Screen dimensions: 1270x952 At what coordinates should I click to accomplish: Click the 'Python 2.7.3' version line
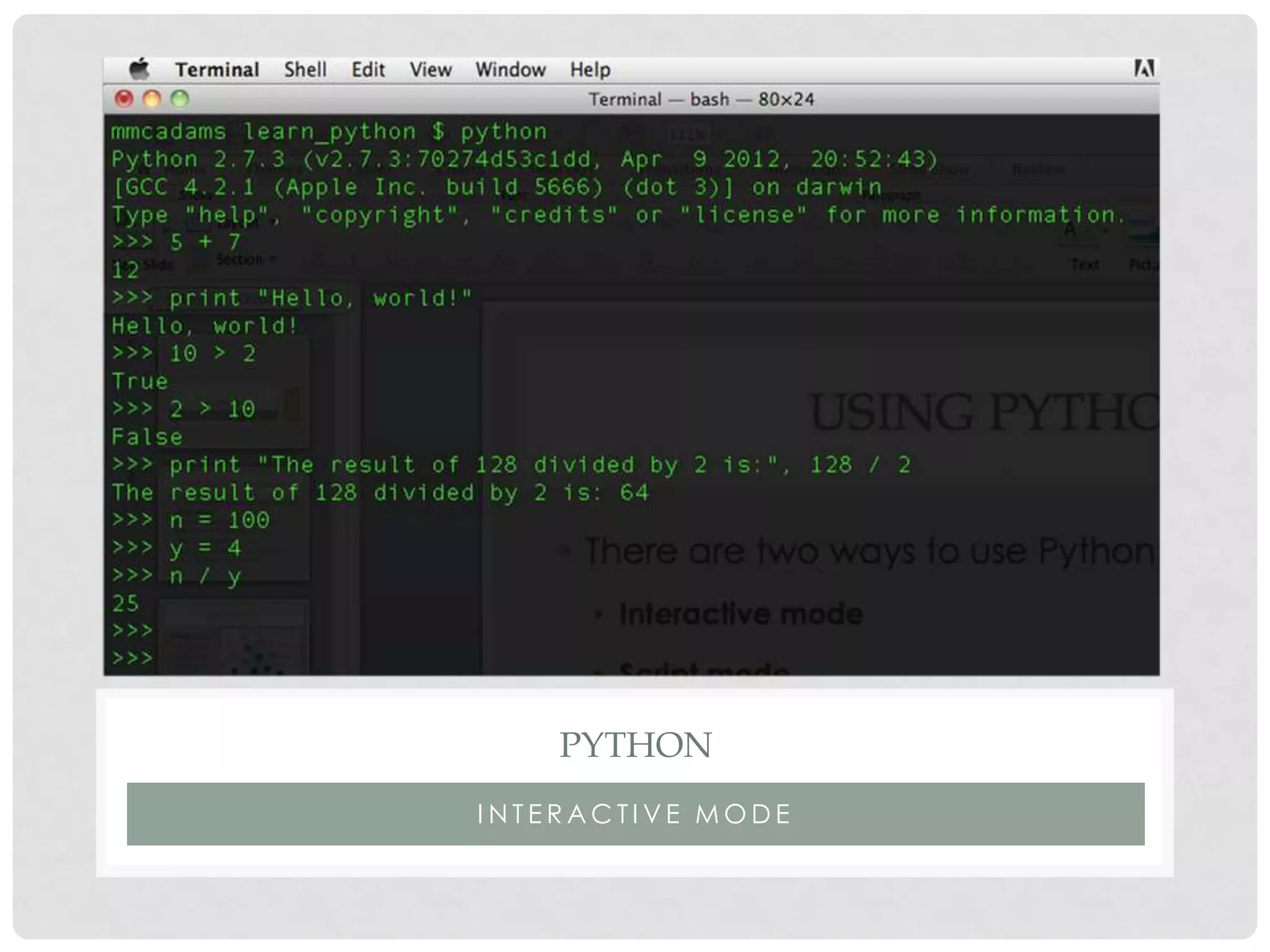point(525,159)
